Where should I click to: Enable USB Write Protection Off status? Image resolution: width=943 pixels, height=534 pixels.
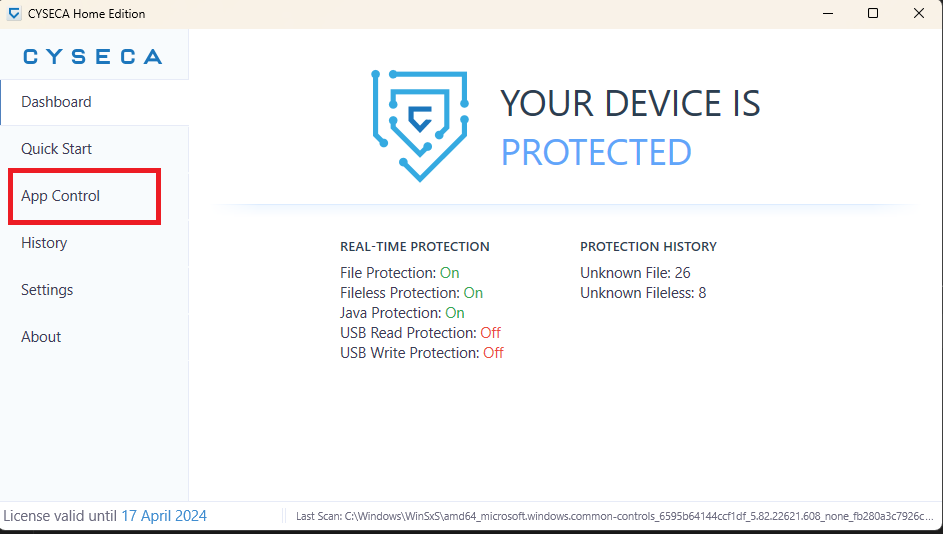493,353
